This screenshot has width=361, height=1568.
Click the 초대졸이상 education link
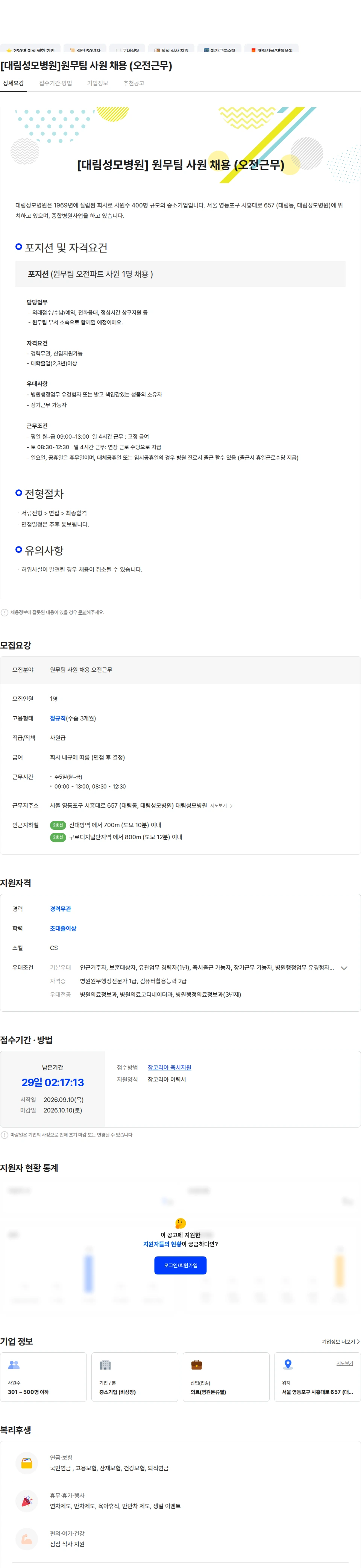coord(63,928)
